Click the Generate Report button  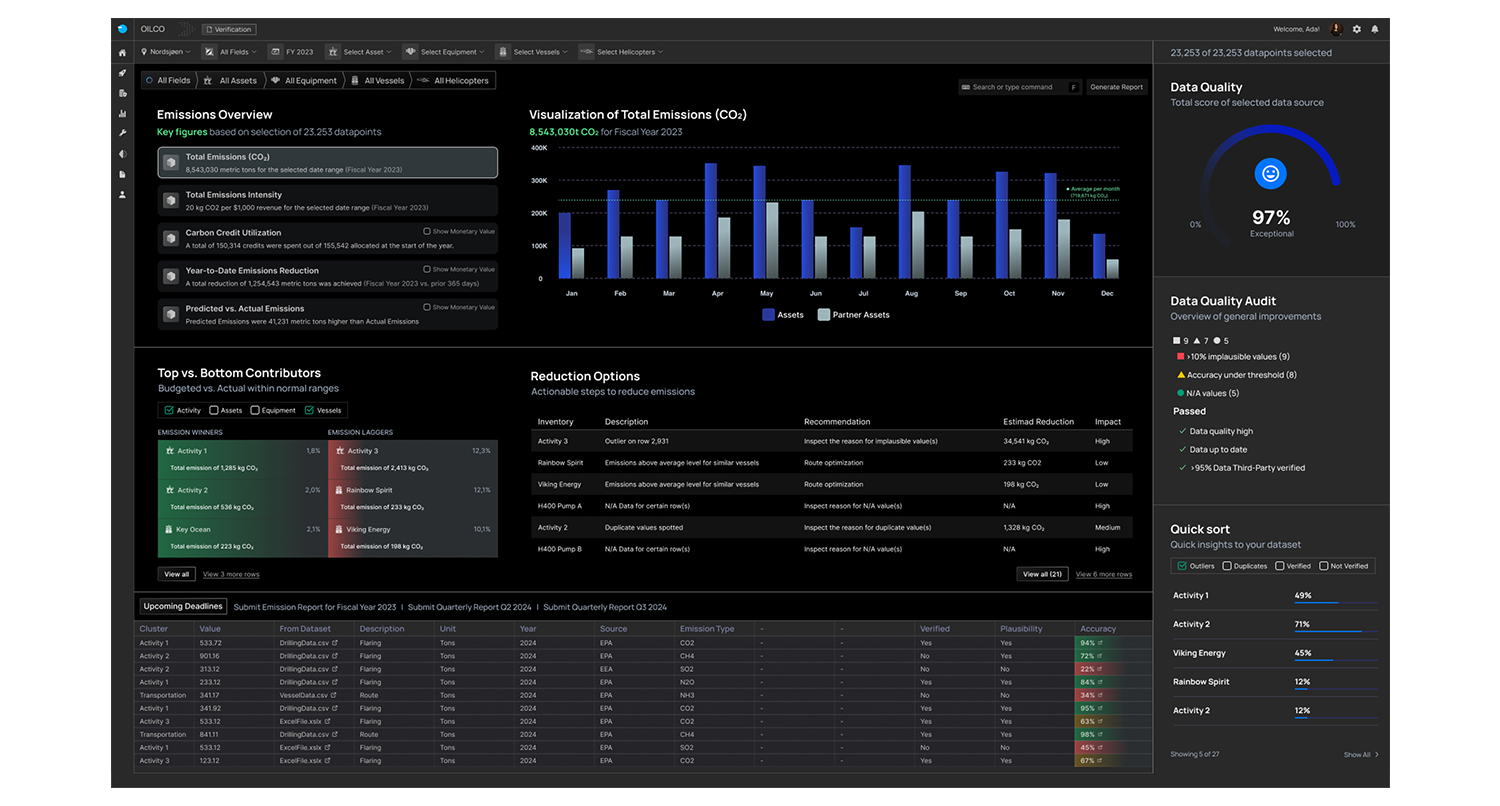1116,87
